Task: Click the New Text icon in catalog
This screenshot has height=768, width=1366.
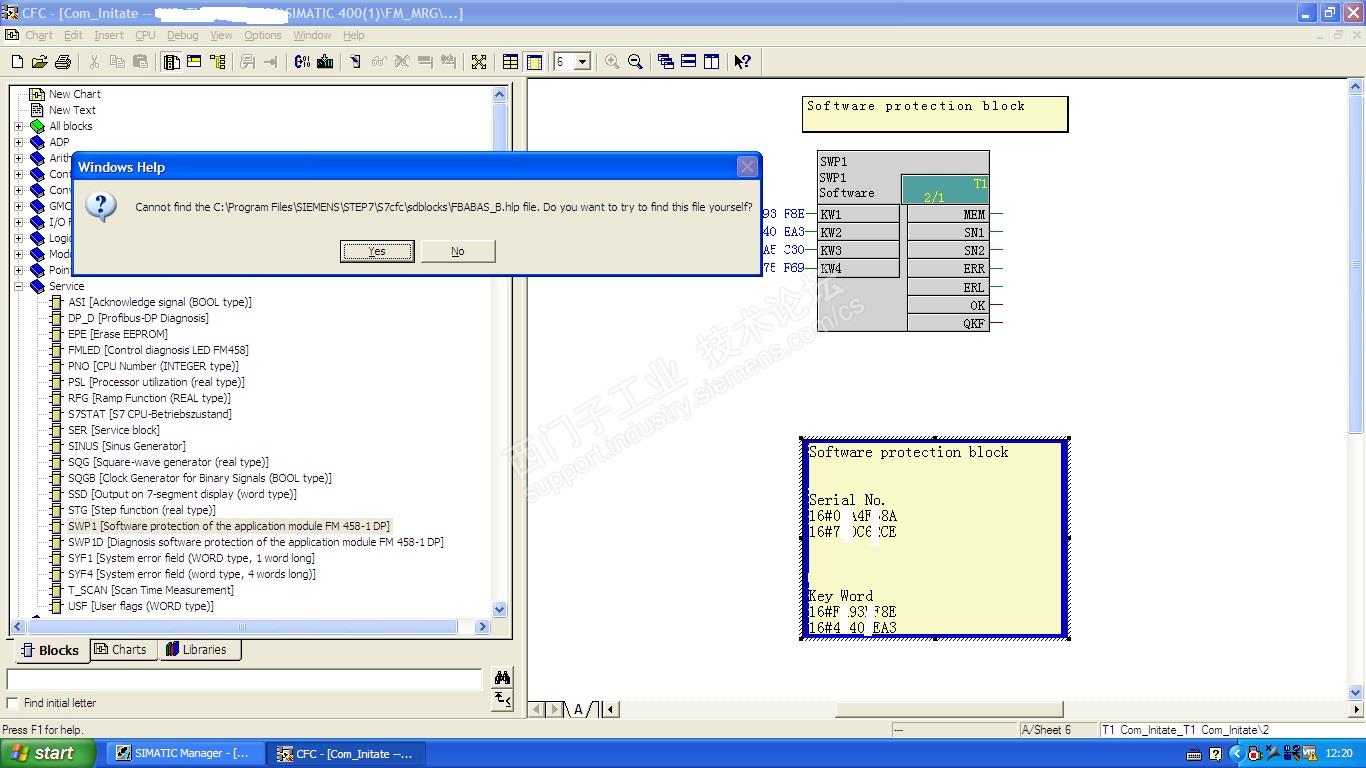Action: [37, 110]
